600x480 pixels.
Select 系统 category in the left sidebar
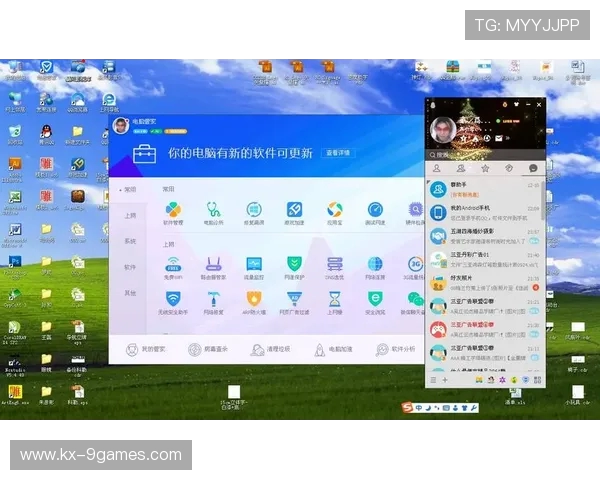[x=130, y=241]
